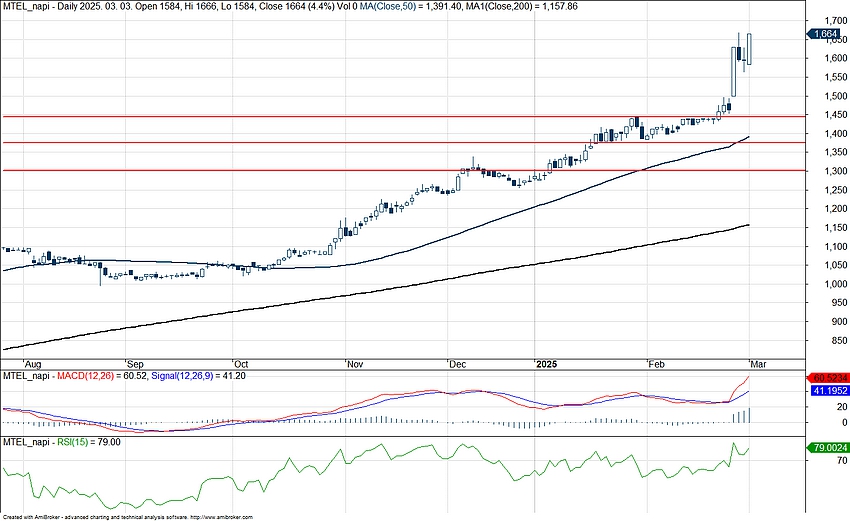Click the green 79.0024 RSI value tag
This screenshot has height=521, width=850.
pyautogui.click(x=827, y=448)
